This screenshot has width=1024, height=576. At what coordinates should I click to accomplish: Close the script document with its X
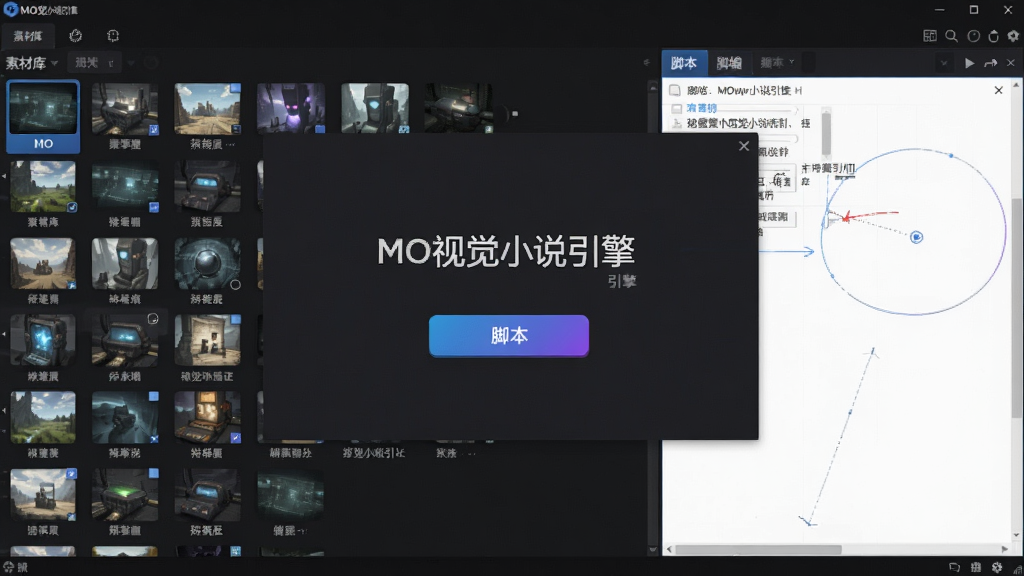click(999, 90)
